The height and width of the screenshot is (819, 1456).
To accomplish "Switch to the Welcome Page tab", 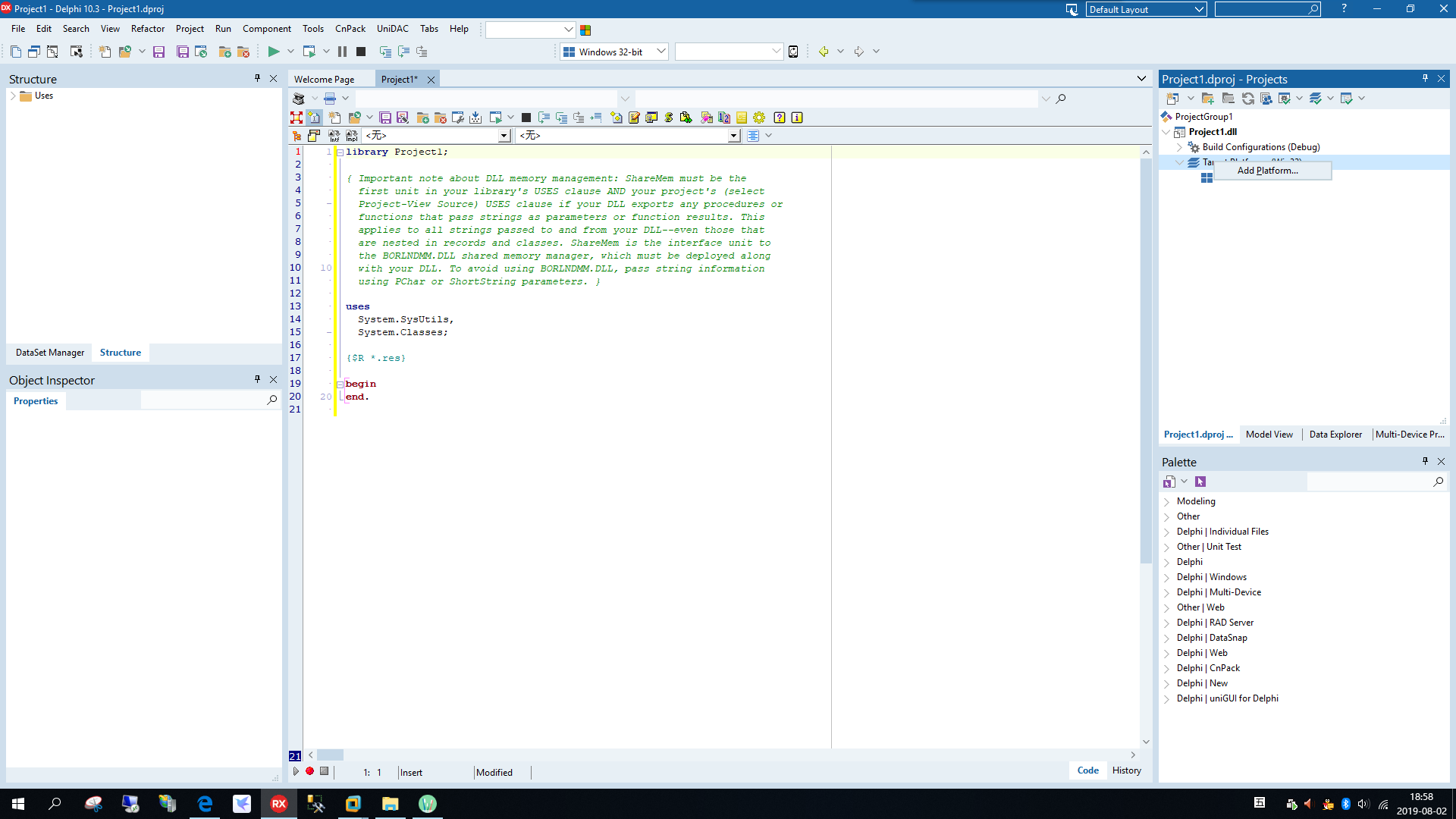I will point(324,80).
